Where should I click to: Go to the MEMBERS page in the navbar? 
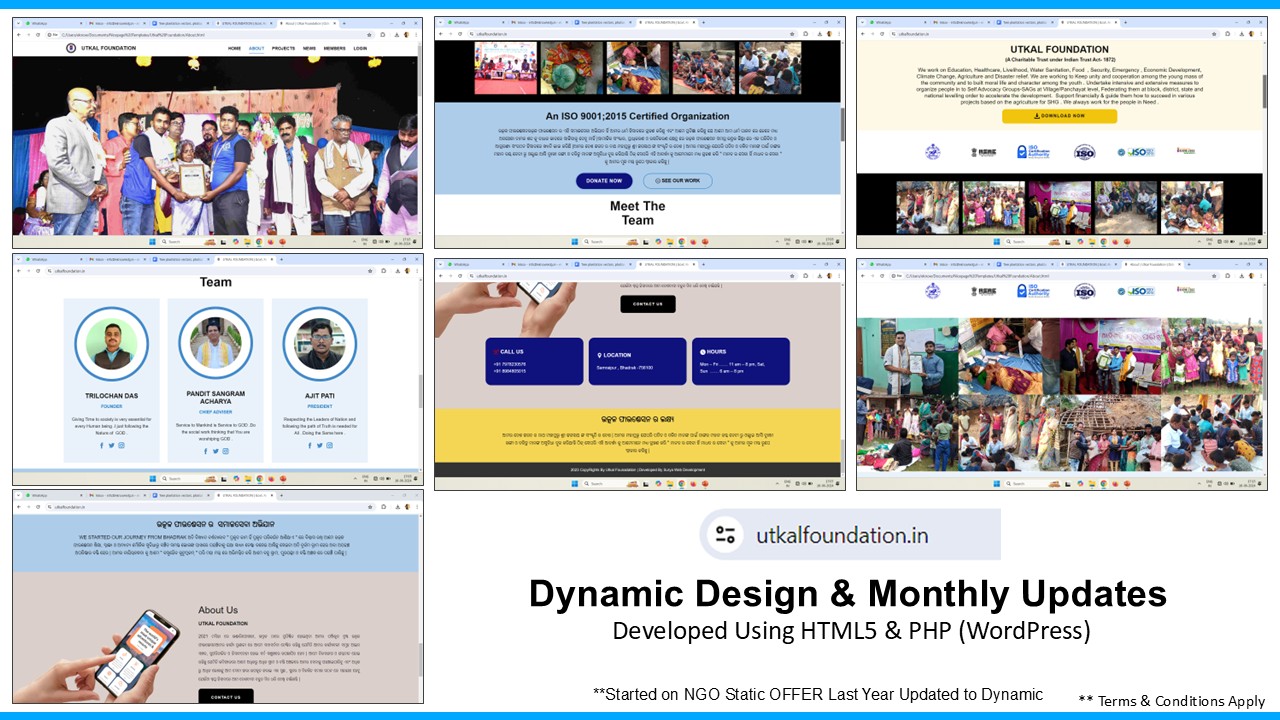tap(334, 48)
